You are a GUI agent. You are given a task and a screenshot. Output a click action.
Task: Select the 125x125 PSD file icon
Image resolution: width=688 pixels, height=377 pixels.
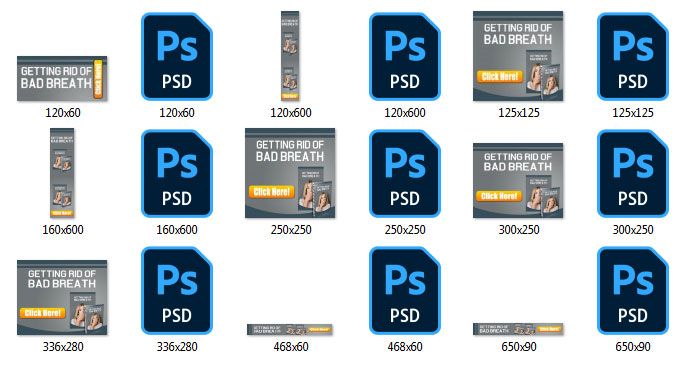pos(633,57)
